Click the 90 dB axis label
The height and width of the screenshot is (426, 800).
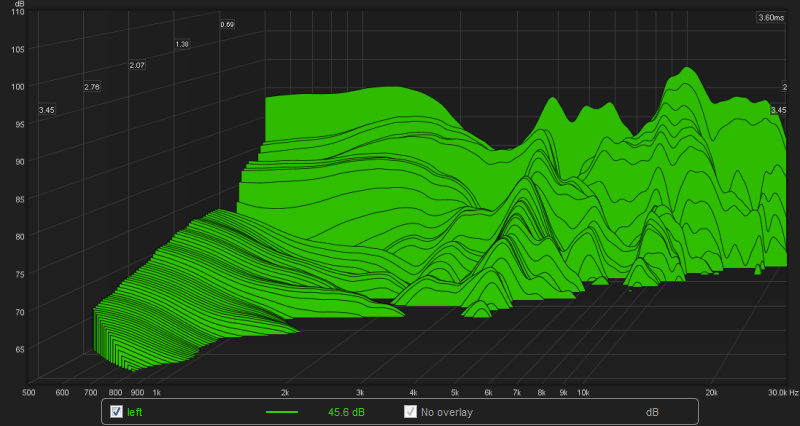coord(20,161)
